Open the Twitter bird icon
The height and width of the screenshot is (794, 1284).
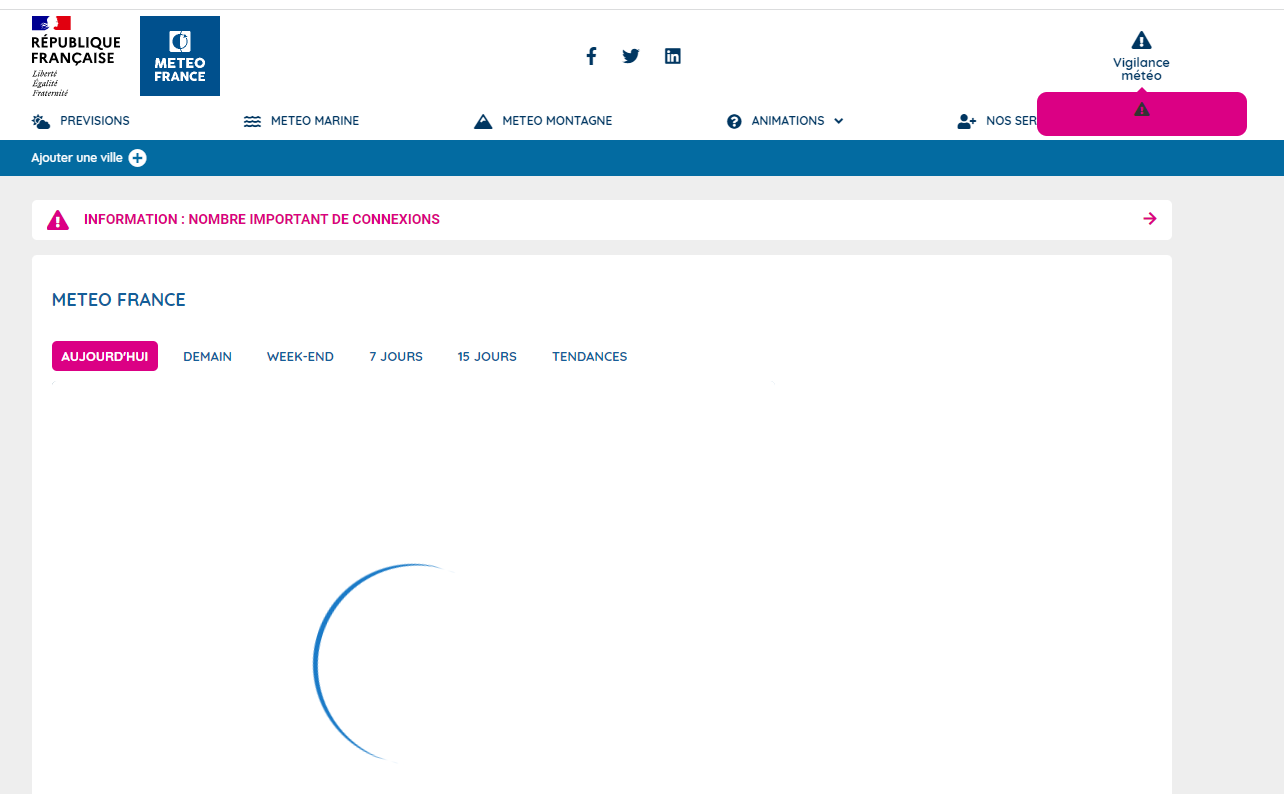[631, 56]
